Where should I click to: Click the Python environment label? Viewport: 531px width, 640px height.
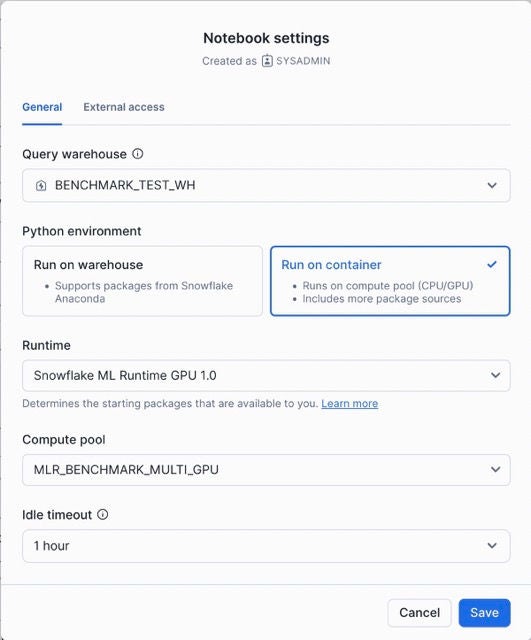point(82,231)
